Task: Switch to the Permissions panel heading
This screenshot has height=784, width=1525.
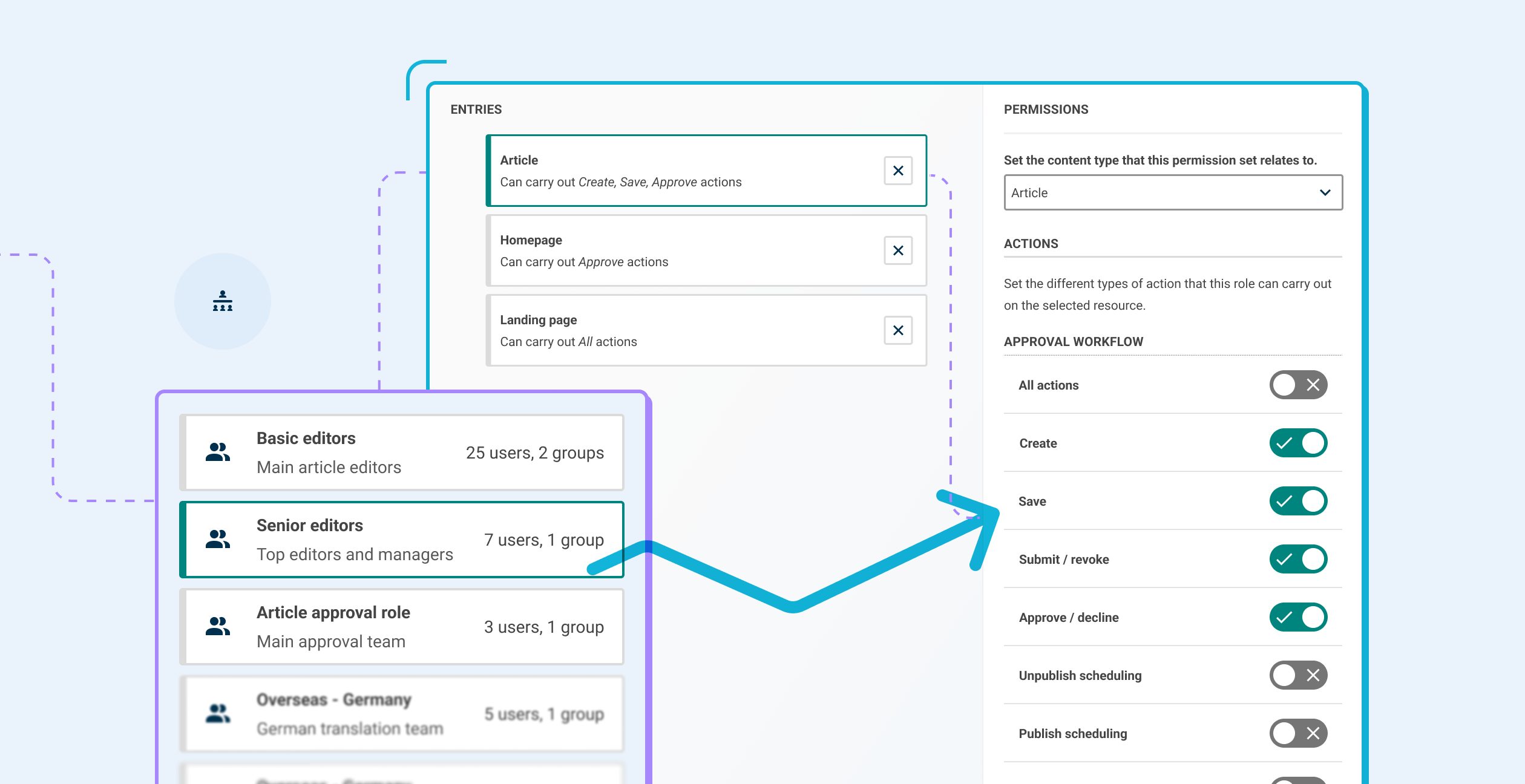Action: [x=1046, y=109]
